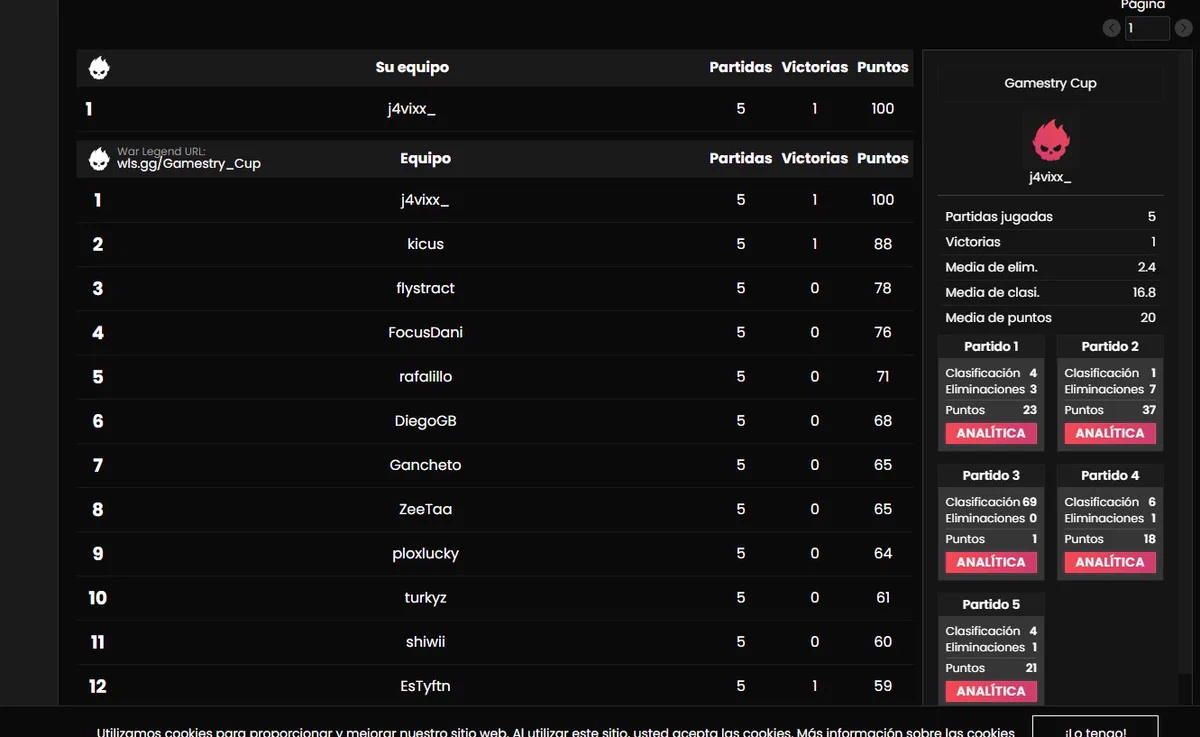Viewport: 1200px width, 737px height.
Task: Click the Media de clasi. stat row
Action: pos(1050,292)
